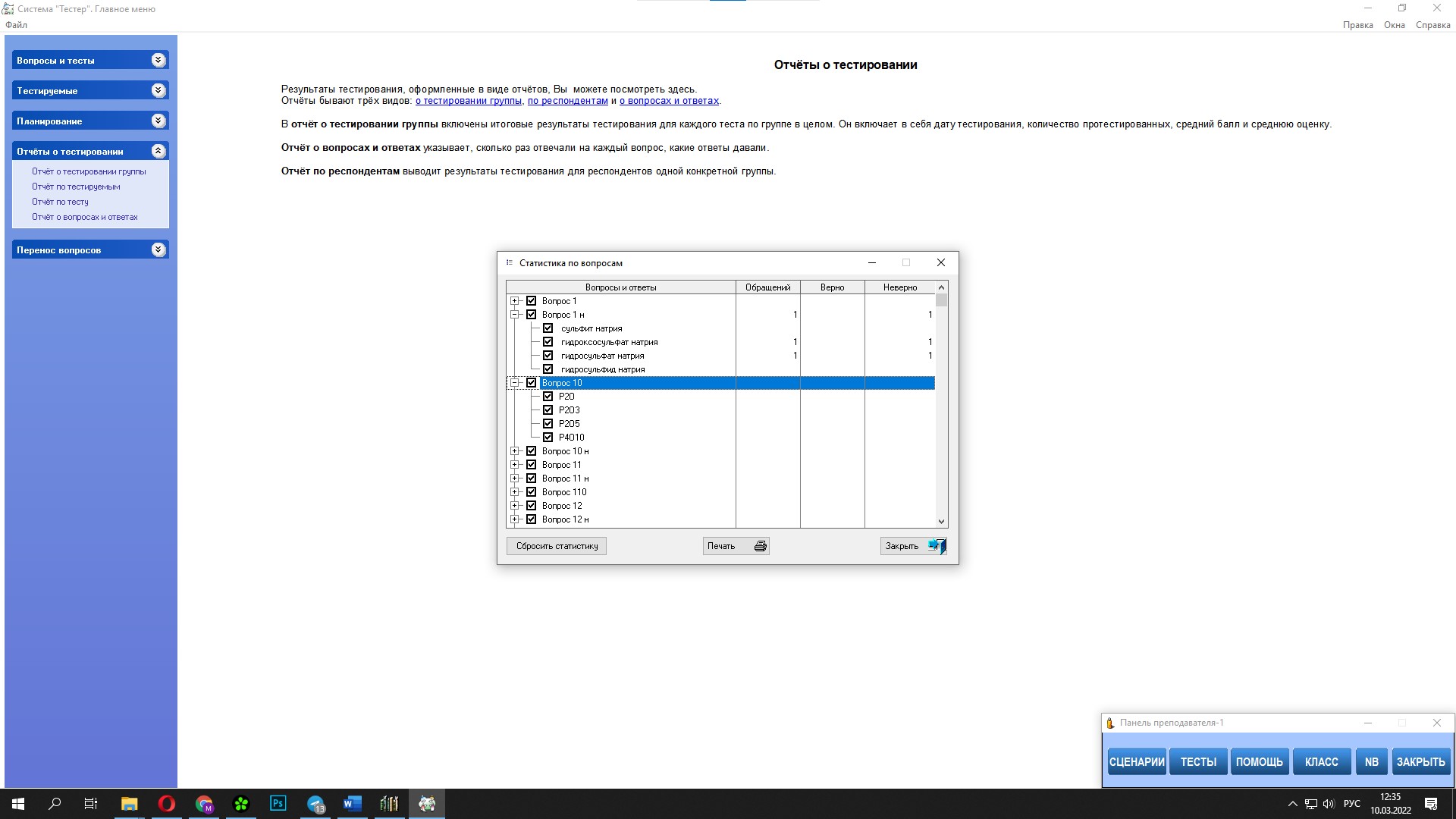Click the exit door icon on Закрыть
This screenshot has height=819, width=1456.
coord(937,546)
